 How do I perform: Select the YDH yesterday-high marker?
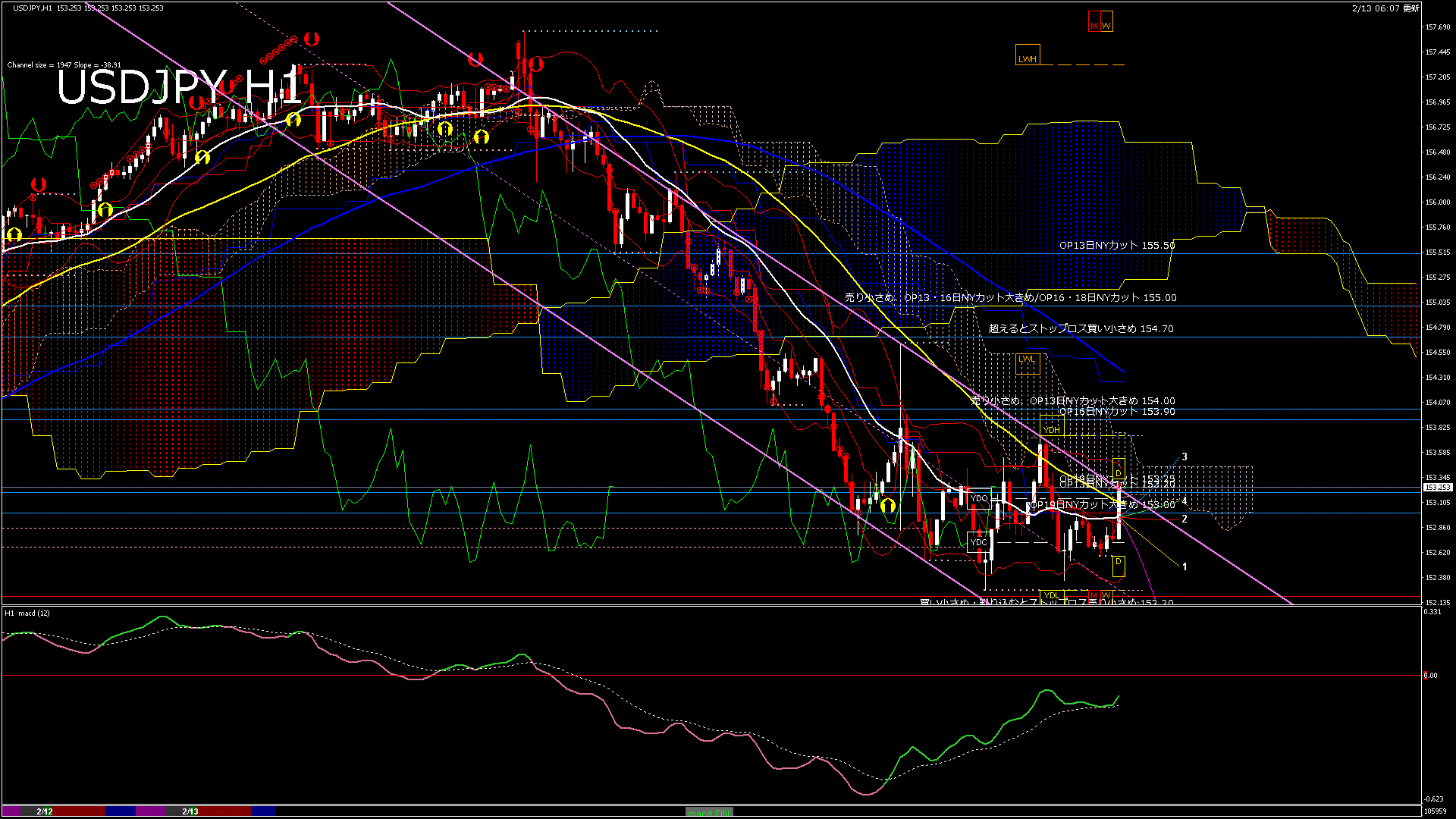coord(1051,430)
